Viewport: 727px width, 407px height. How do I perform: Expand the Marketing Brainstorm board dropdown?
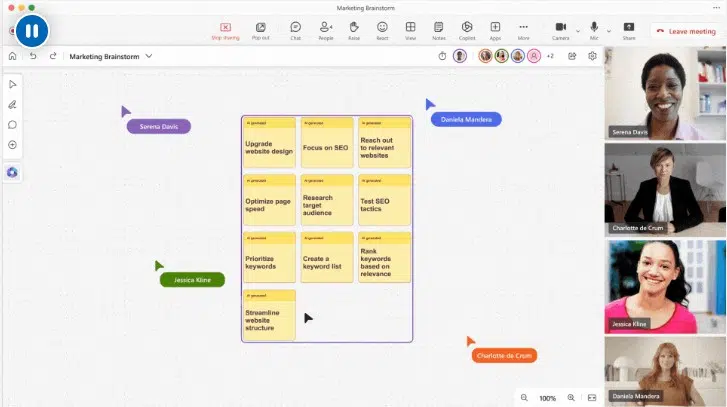tap(149, 56)
